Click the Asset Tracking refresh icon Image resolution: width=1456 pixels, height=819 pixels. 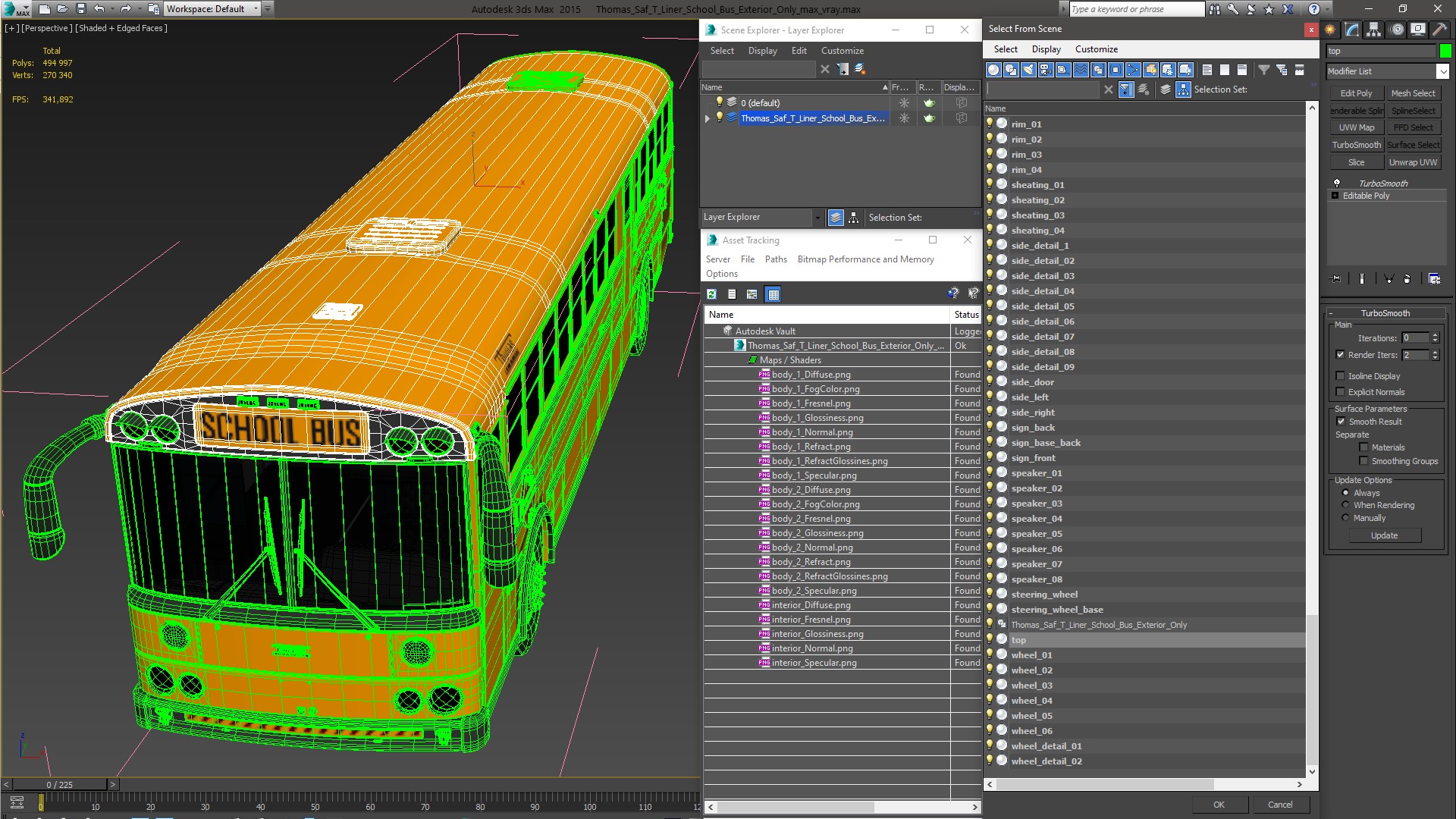[711, 294]
